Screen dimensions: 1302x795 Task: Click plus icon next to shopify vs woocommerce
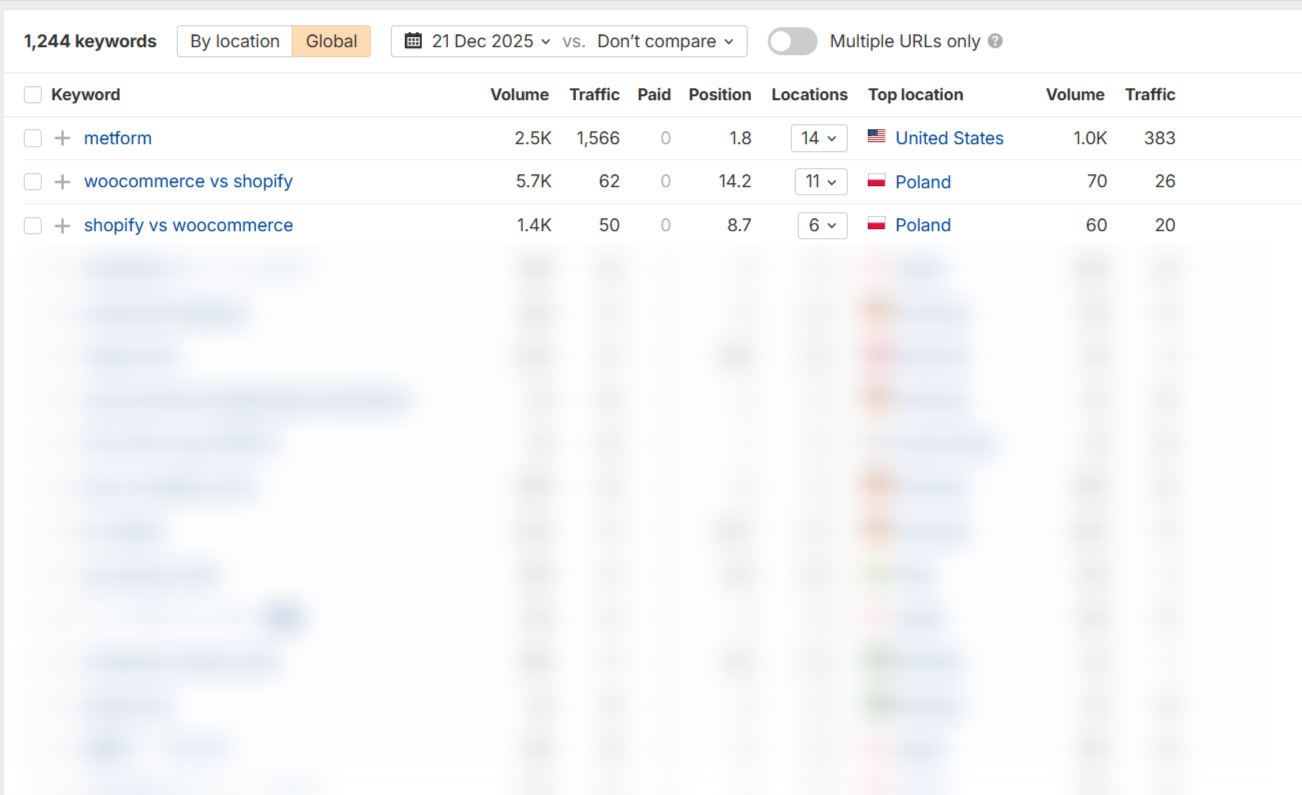pyautogui.click(x=62, y=226)
